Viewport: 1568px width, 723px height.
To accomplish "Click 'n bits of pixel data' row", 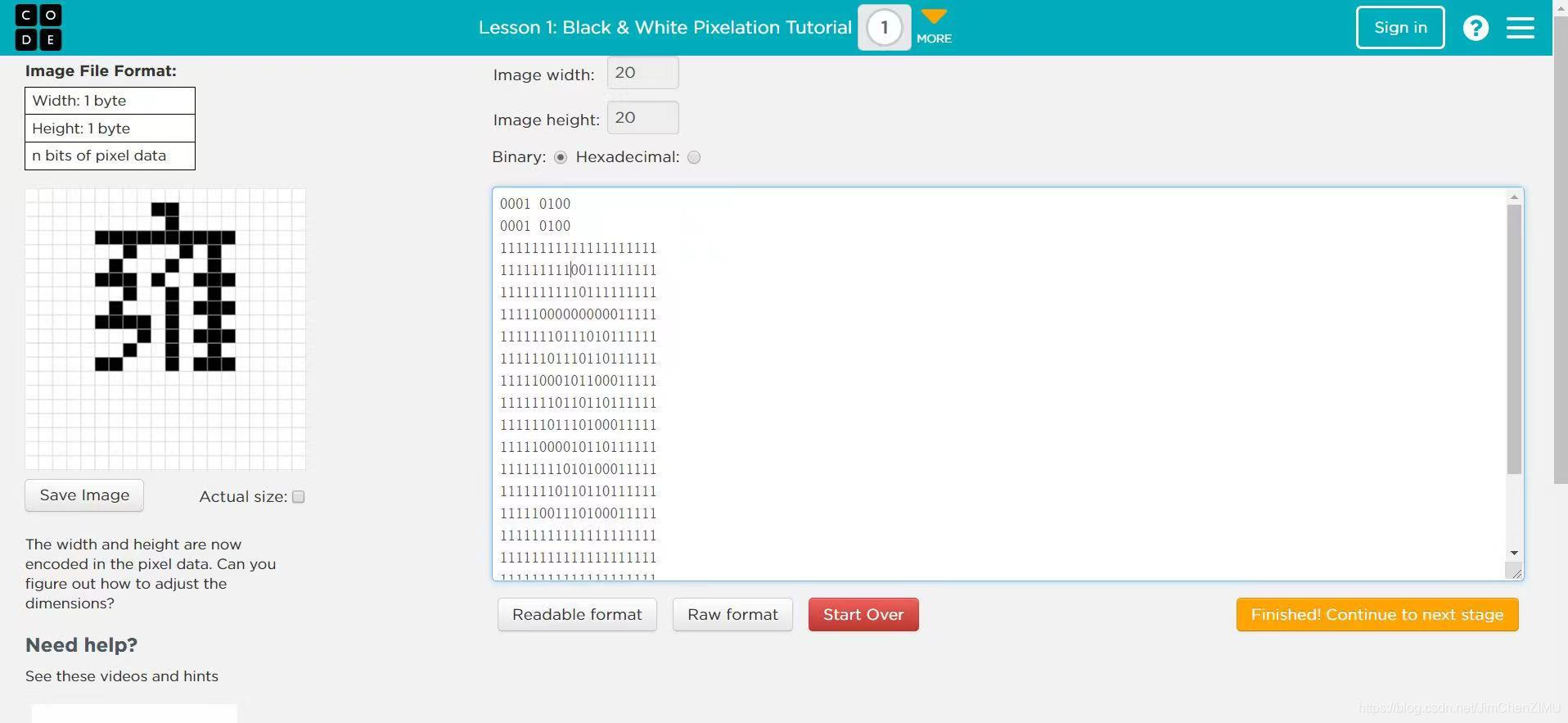I will (110, 156).
